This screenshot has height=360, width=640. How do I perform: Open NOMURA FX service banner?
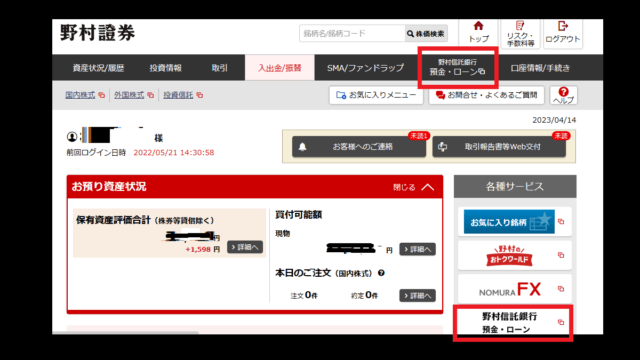click(510, 289)
